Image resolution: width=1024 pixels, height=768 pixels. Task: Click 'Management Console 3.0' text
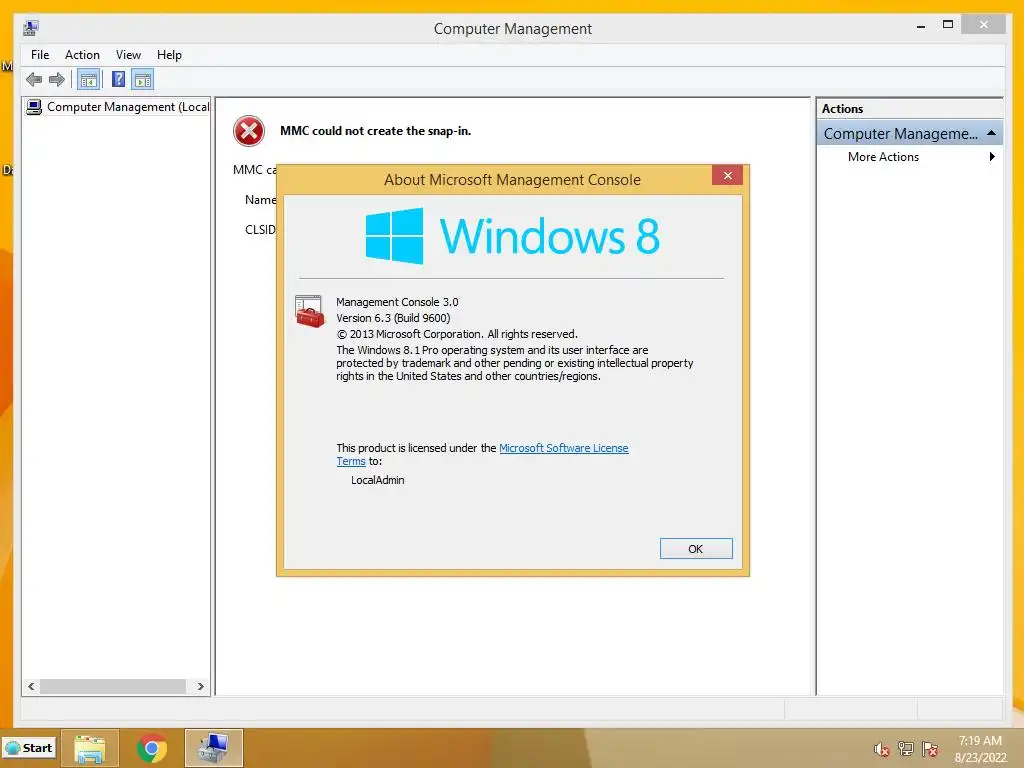pyautogui.click(x=397, y=302)
